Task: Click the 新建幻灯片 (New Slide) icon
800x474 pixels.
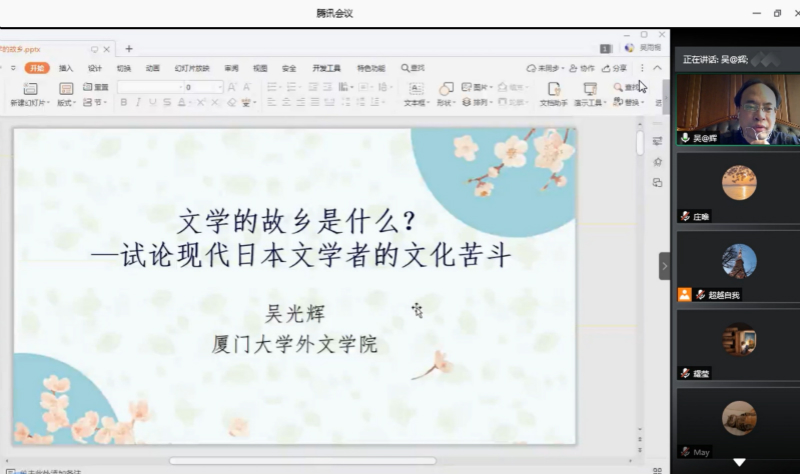Action: [29, 90]
